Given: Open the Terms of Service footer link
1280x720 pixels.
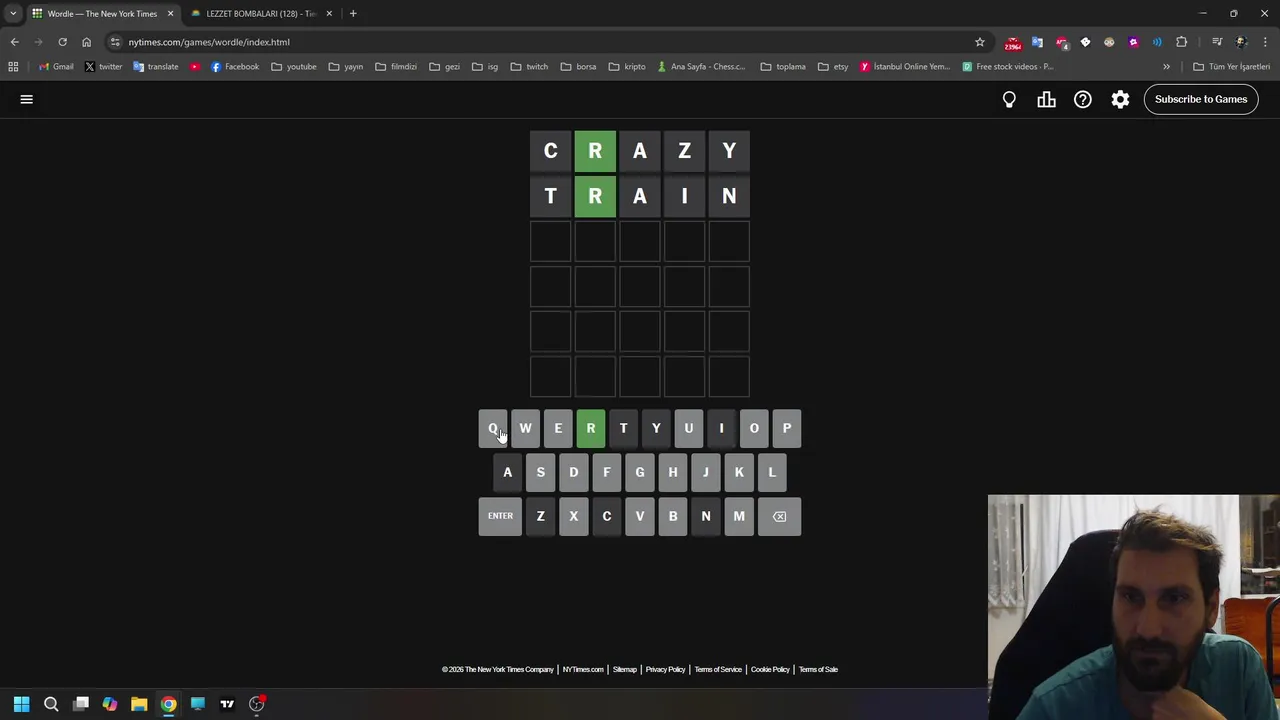Looking at the screenshot, I should tap(718, 669).
